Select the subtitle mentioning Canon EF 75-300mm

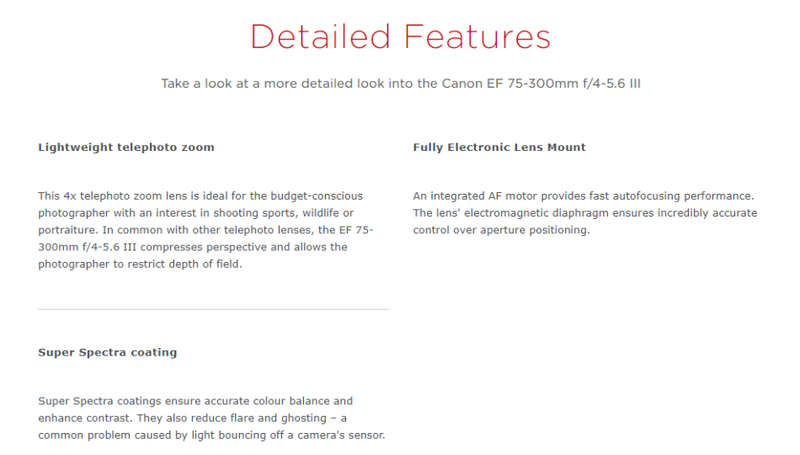[401, 84]
